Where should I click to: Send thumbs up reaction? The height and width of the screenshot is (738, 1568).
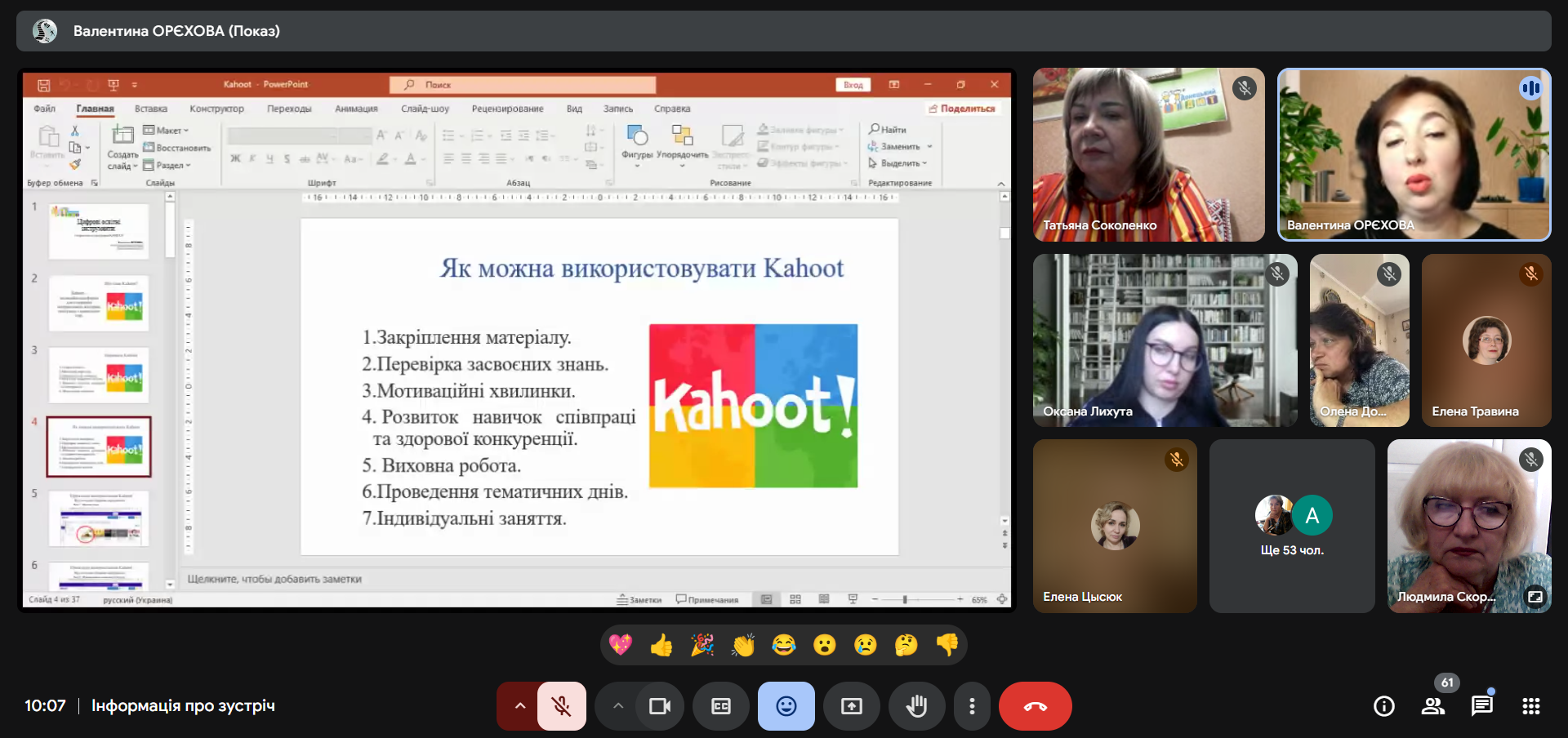pos(661,645)
